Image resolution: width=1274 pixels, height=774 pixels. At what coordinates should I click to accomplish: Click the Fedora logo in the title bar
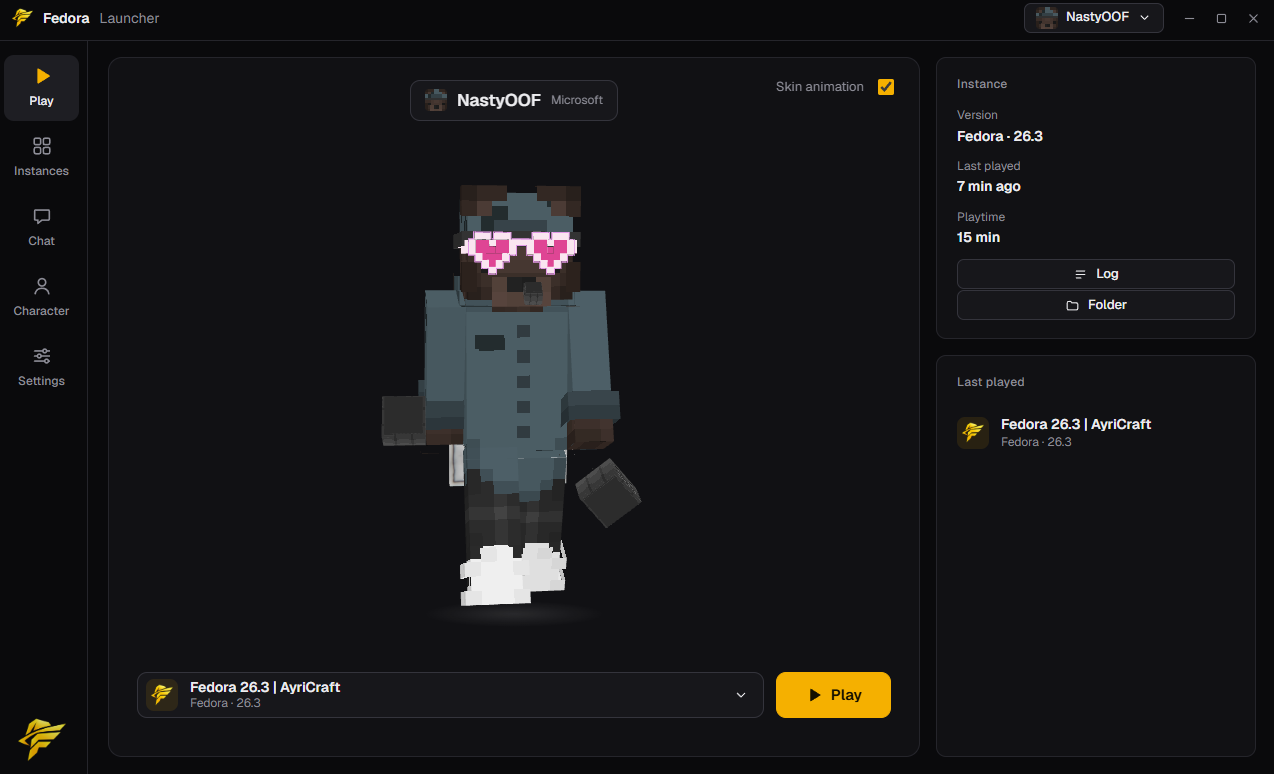(x=23, y=18)
